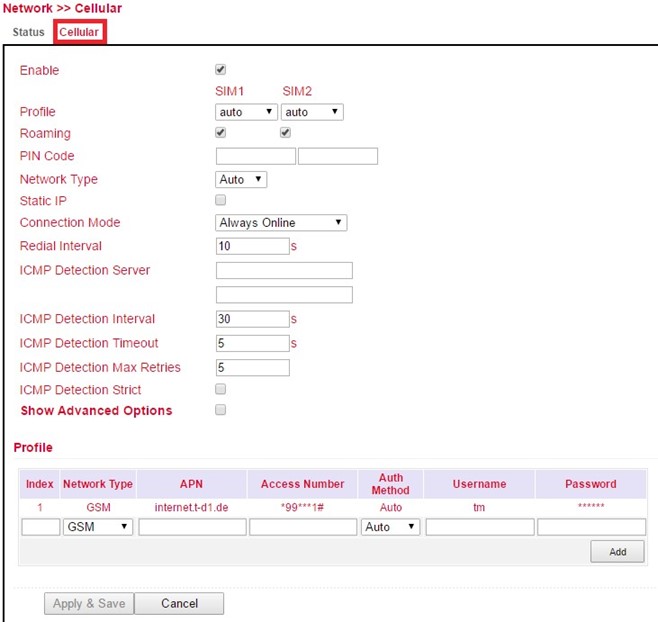
Task: Click the new profile Access Number field
Action: (303, 527)
